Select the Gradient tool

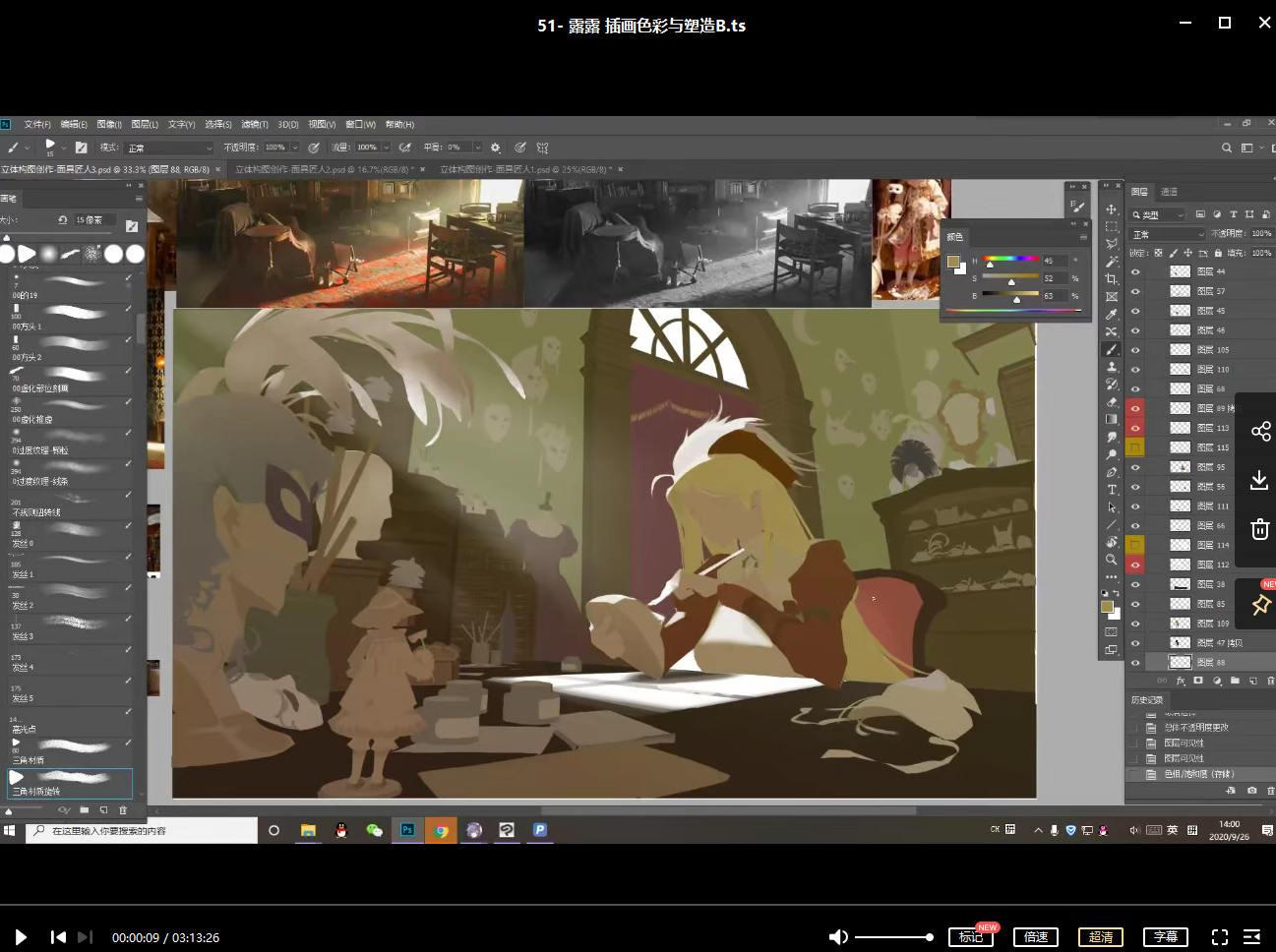coord(1112,419)
